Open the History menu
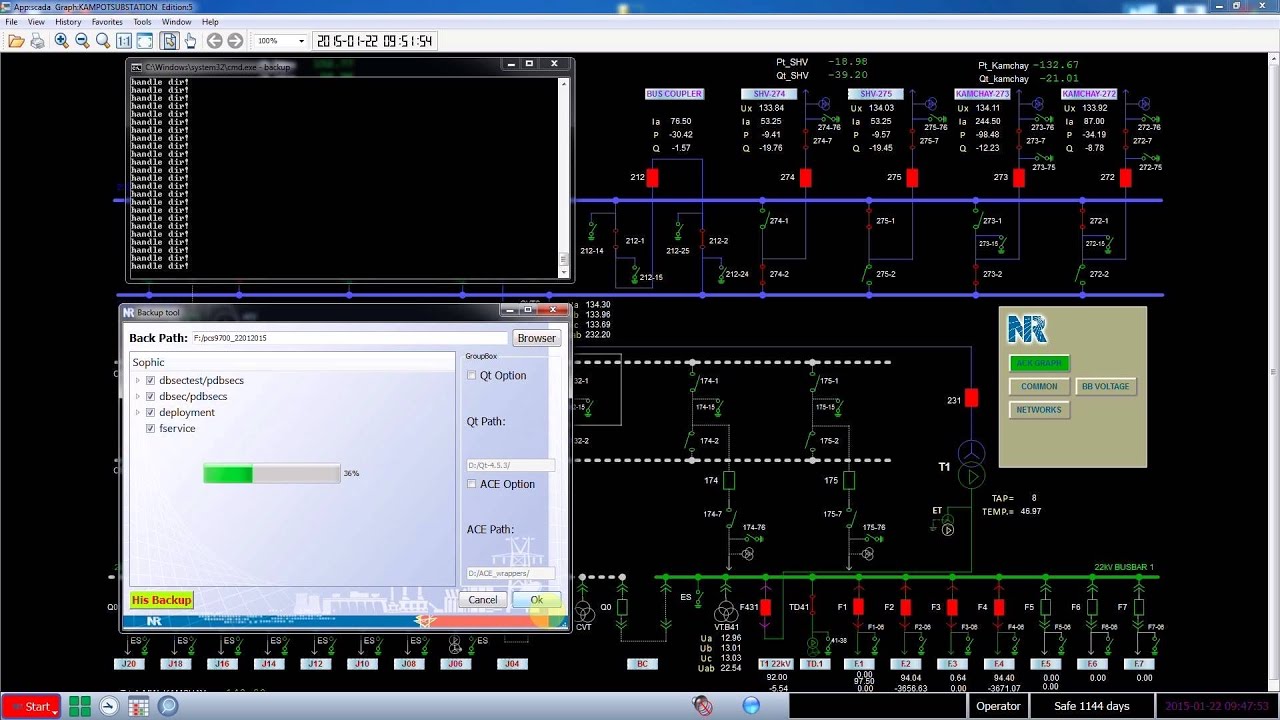Viewport: 1280px width, 720px height. click(x=68, y=22)
